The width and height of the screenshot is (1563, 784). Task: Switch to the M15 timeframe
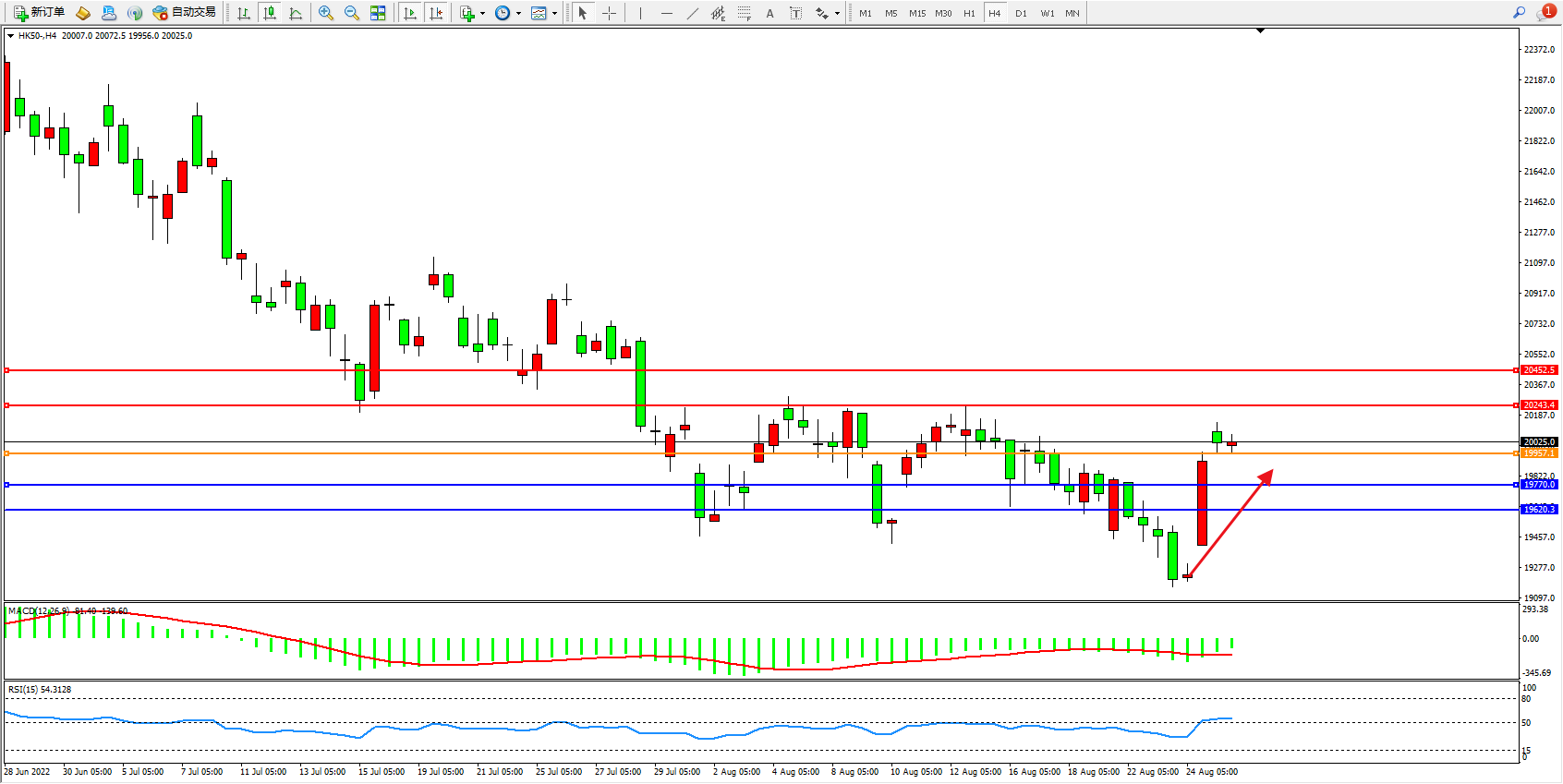click(916, 13)
